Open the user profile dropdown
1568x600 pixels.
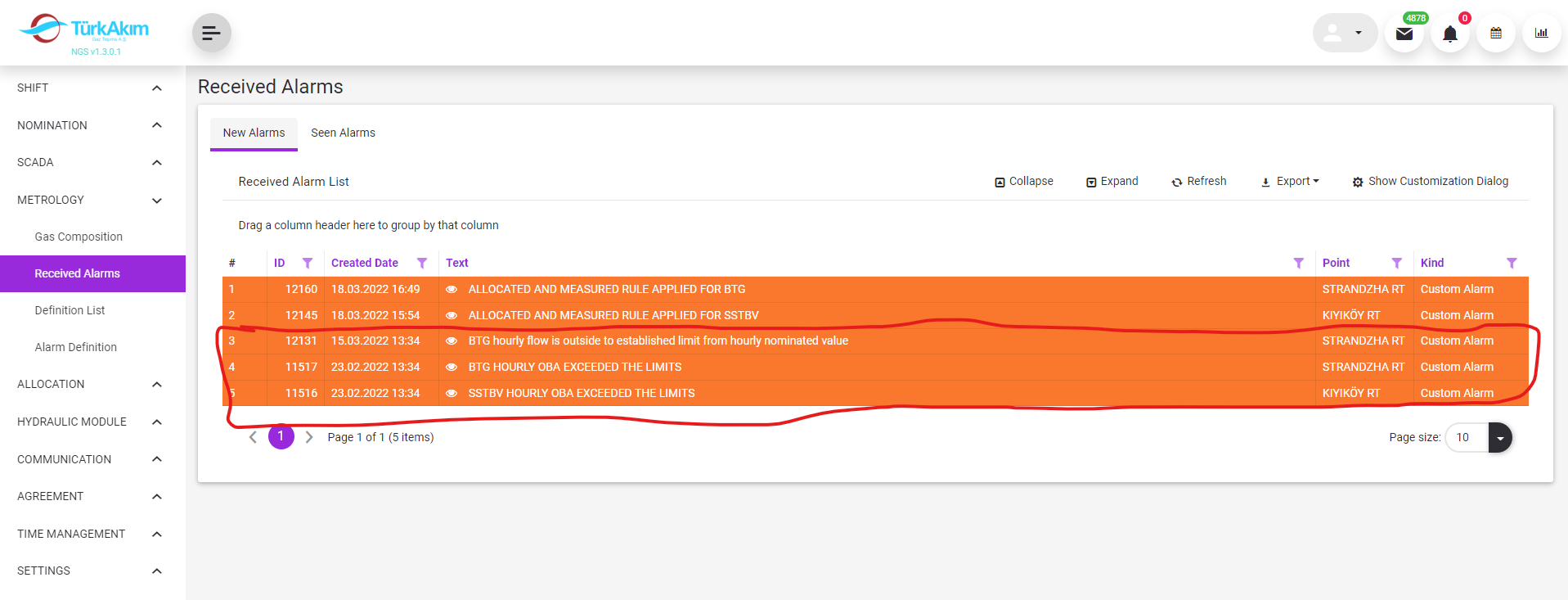(x=1345, y=34)
